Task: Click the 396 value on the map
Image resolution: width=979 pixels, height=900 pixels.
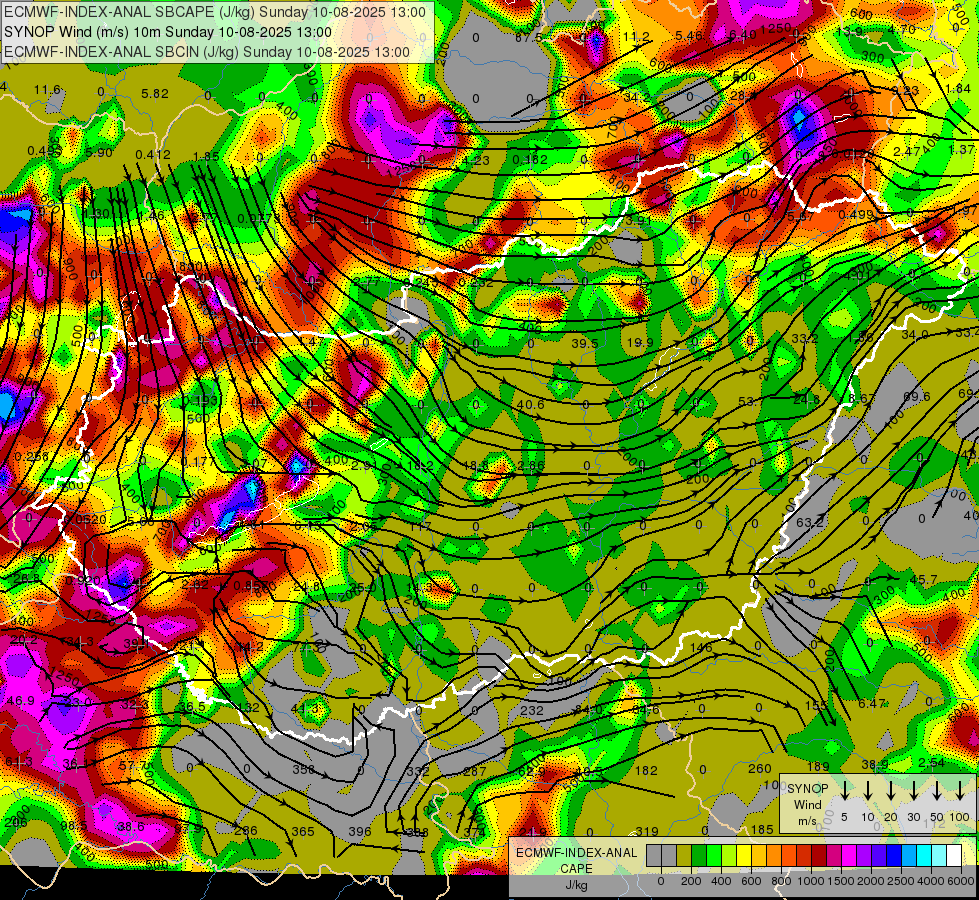Action: (x=360, y=831)
